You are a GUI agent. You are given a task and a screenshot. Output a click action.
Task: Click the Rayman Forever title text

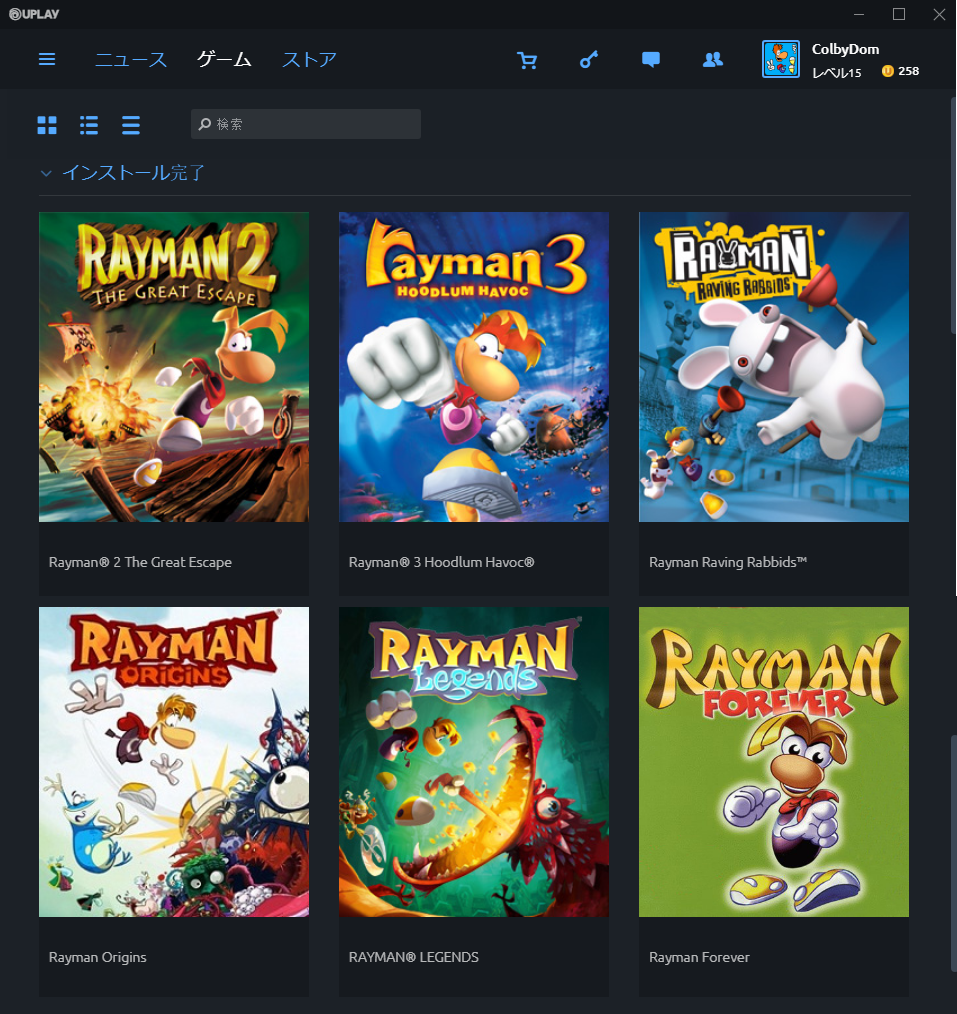pyautogui.click(x=699, y=957)
